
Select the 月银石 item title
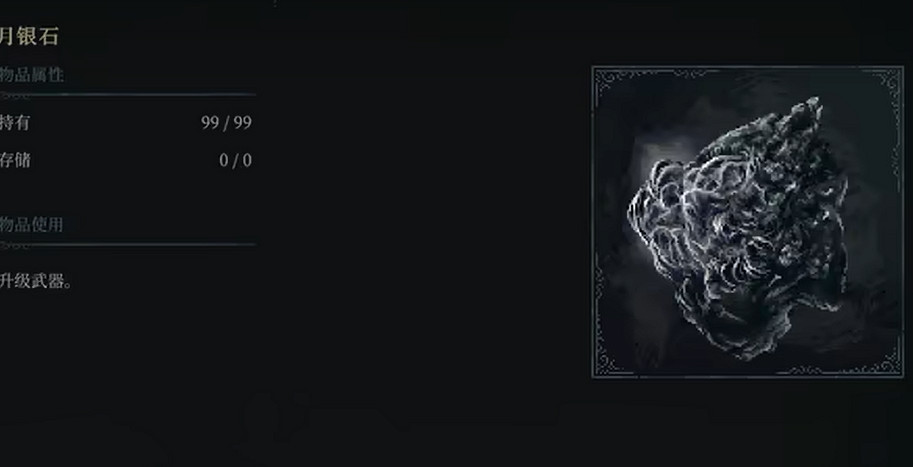tap(29, 37)
